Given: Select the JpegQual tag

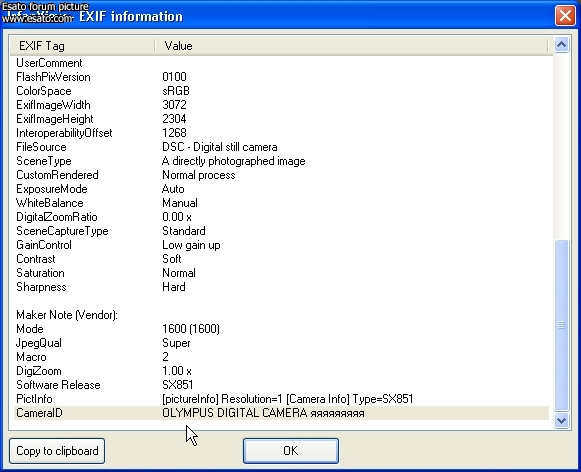Looking at the screenshot, I should (x=39, y=343).
